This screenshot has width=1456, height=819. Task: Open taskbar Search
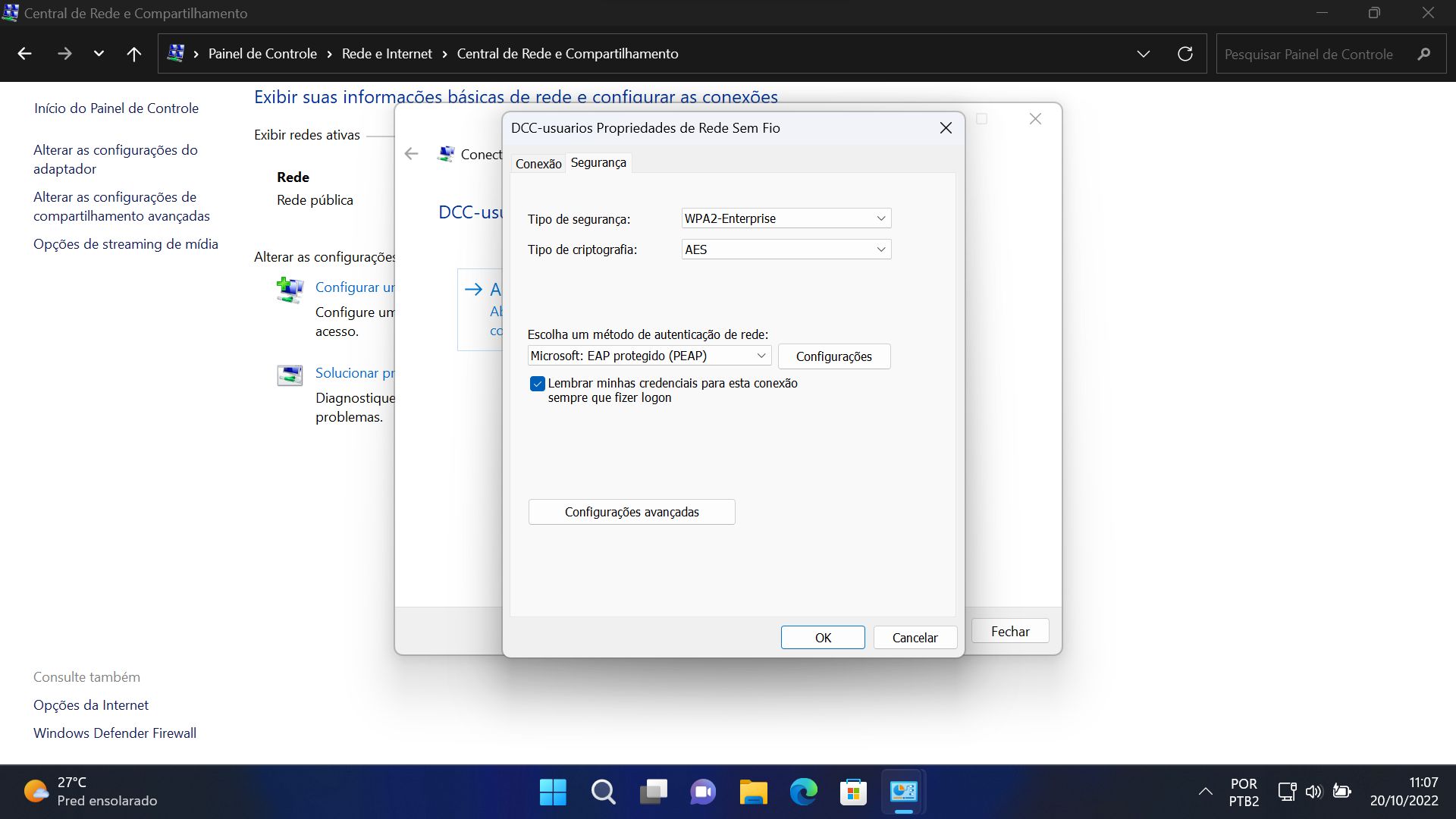click(603, 792)
